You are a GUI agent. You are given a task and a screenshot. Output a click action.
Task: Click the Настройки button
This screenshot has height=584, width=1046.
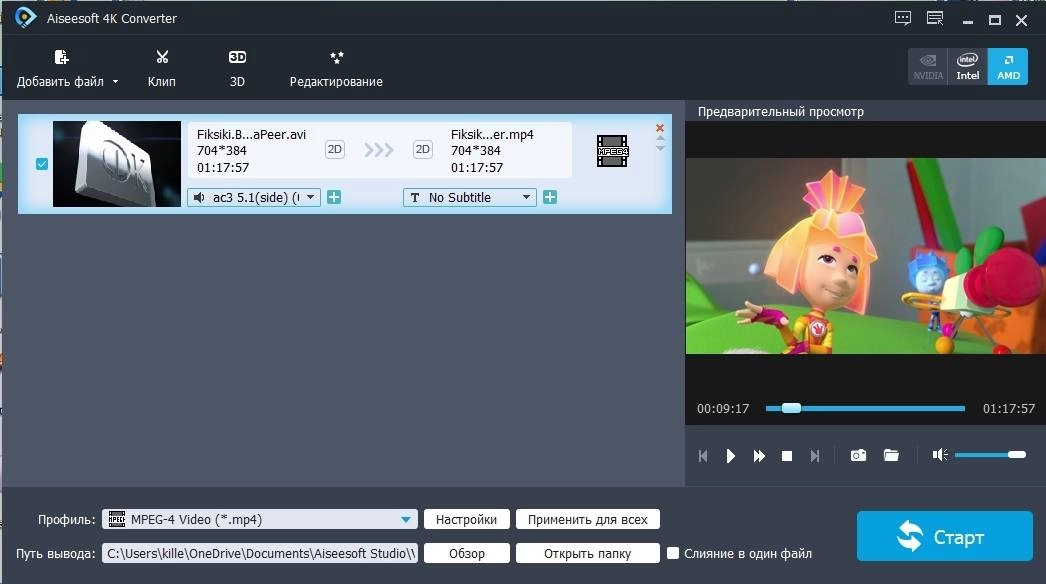pyautogui.click(x=466, y=519)
